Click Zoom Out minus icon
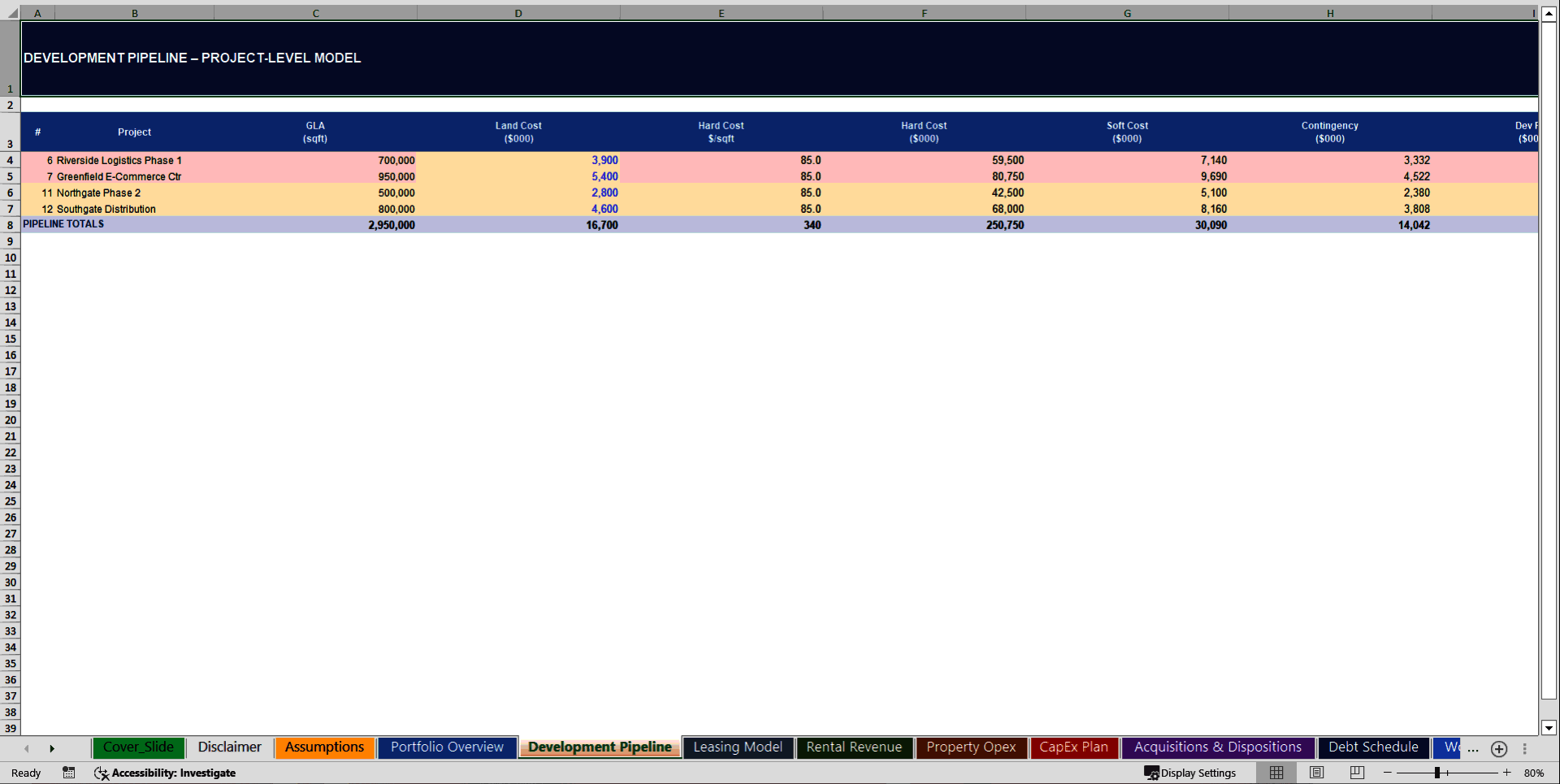Screen dimensions: 1560x784 pos(1388,773)
